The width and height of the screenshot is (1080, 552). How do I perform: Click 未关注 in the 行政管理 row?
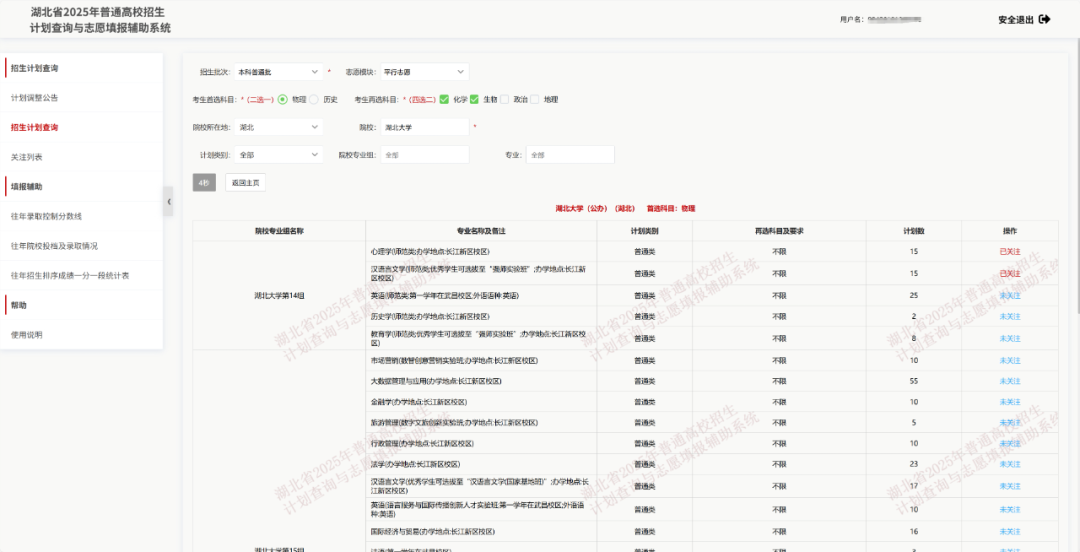pos(1010,443)
